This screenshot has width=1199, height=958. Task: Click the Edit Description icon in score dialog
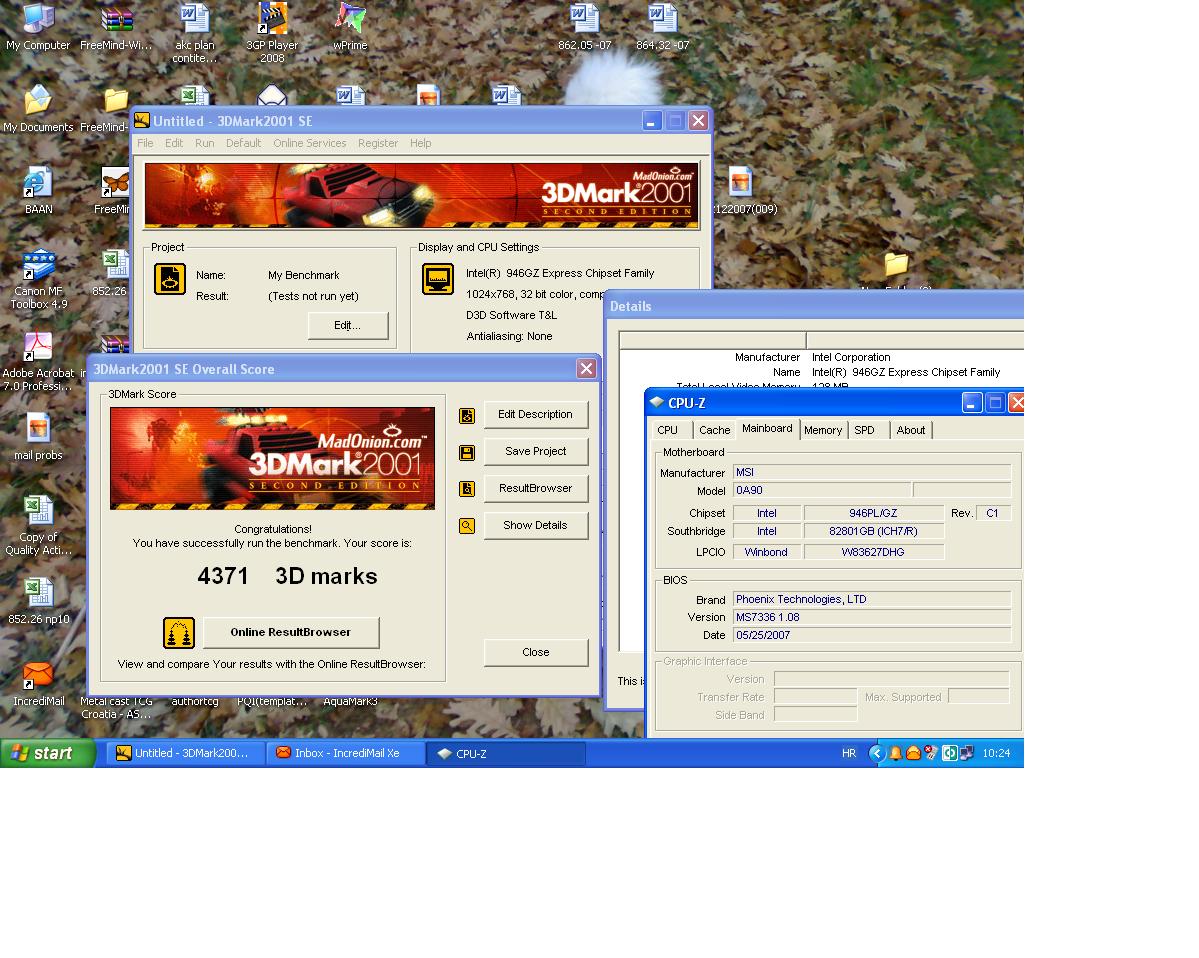click(x=466, y=415)
